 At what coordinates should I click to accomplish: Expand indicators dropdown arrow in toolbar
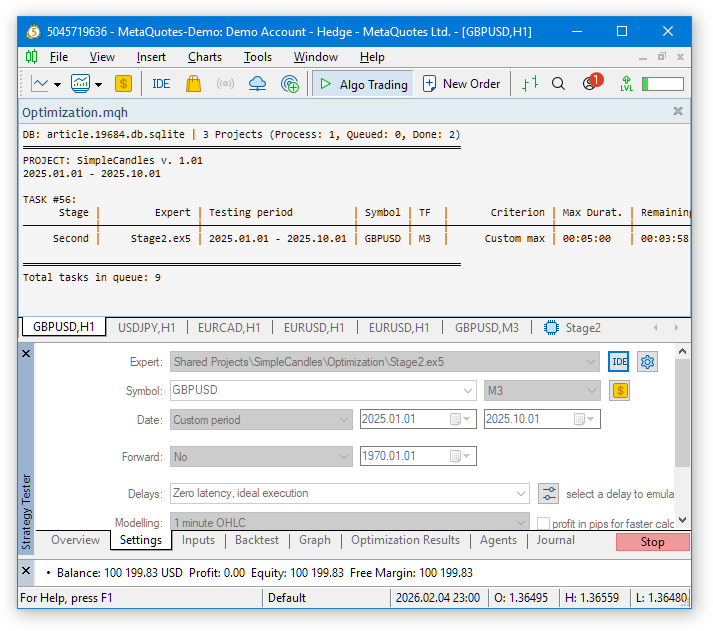[x=98, y=85]
